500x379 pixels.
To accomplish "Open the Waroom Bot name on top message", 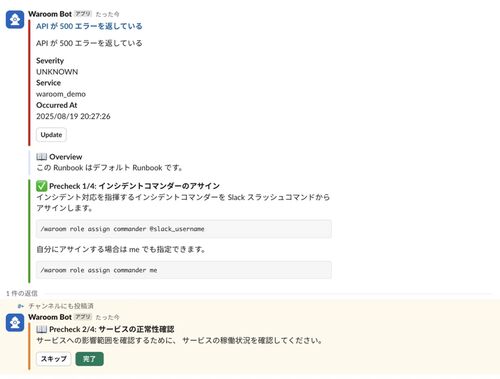I will [x=50, y=14].
